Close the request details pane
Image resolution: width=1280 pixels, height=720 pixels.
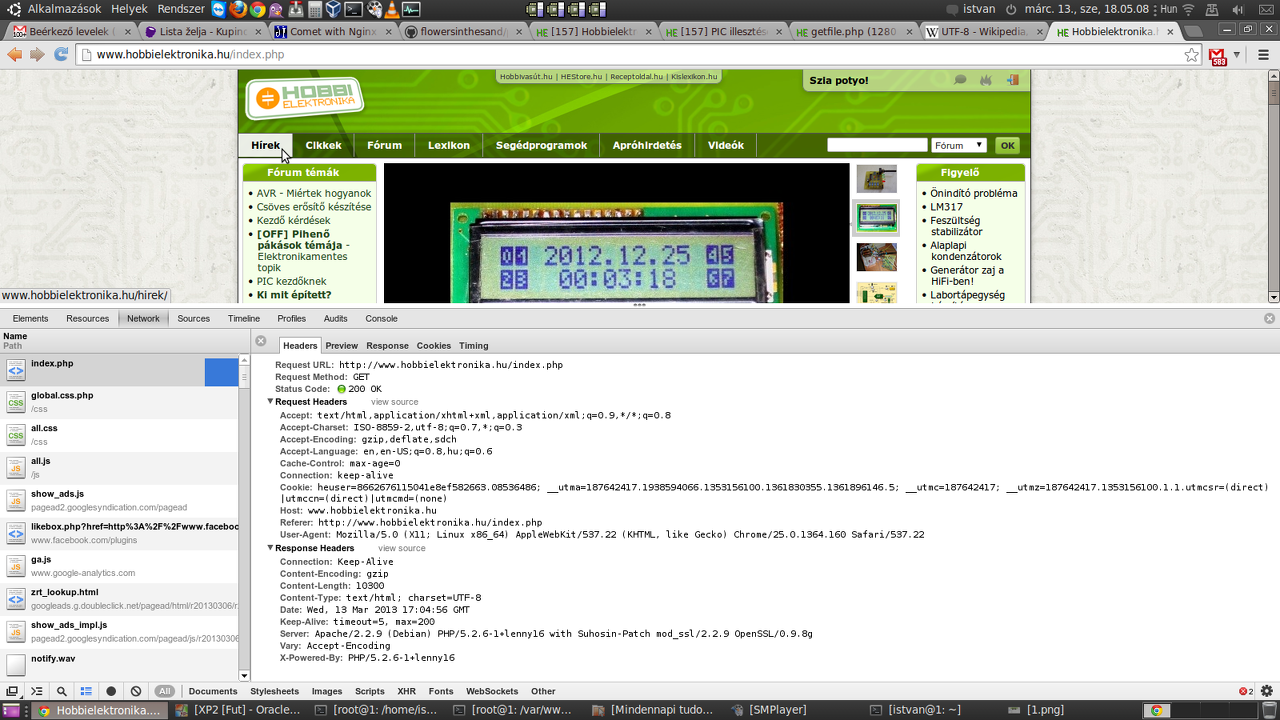tap(261, 341)
